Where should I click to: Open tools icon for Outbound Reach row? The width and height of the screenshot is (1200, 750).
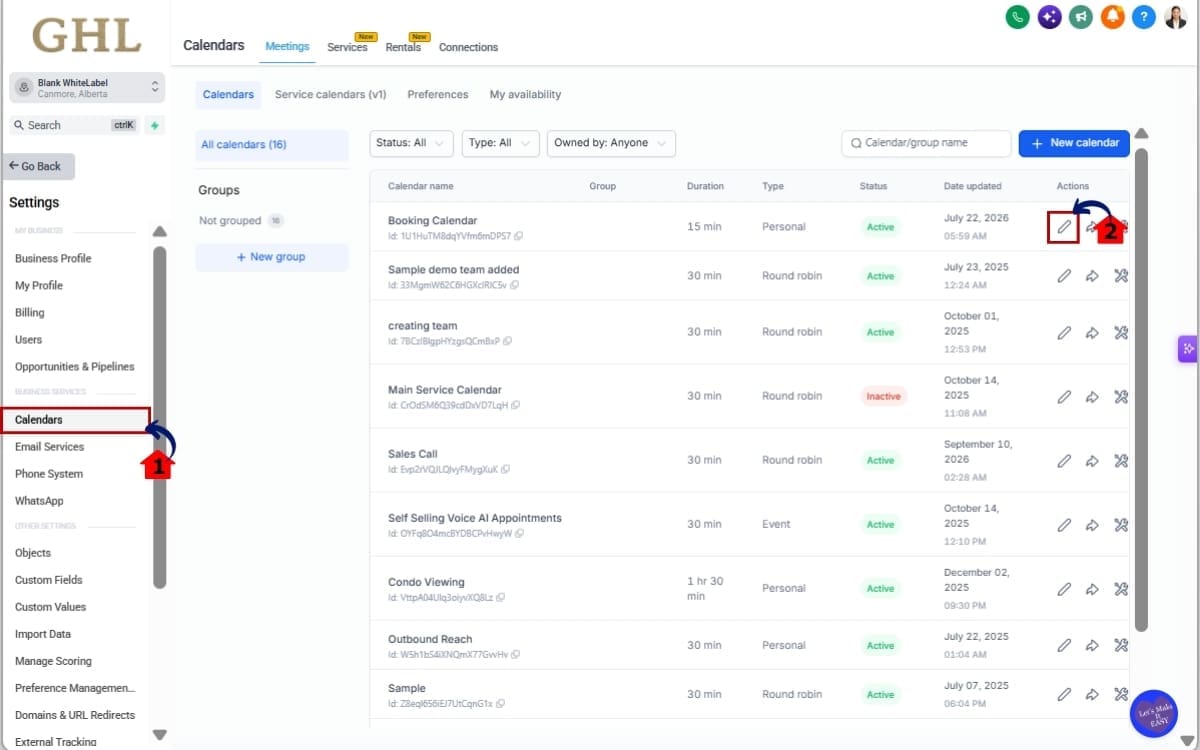click(1120, 646)
